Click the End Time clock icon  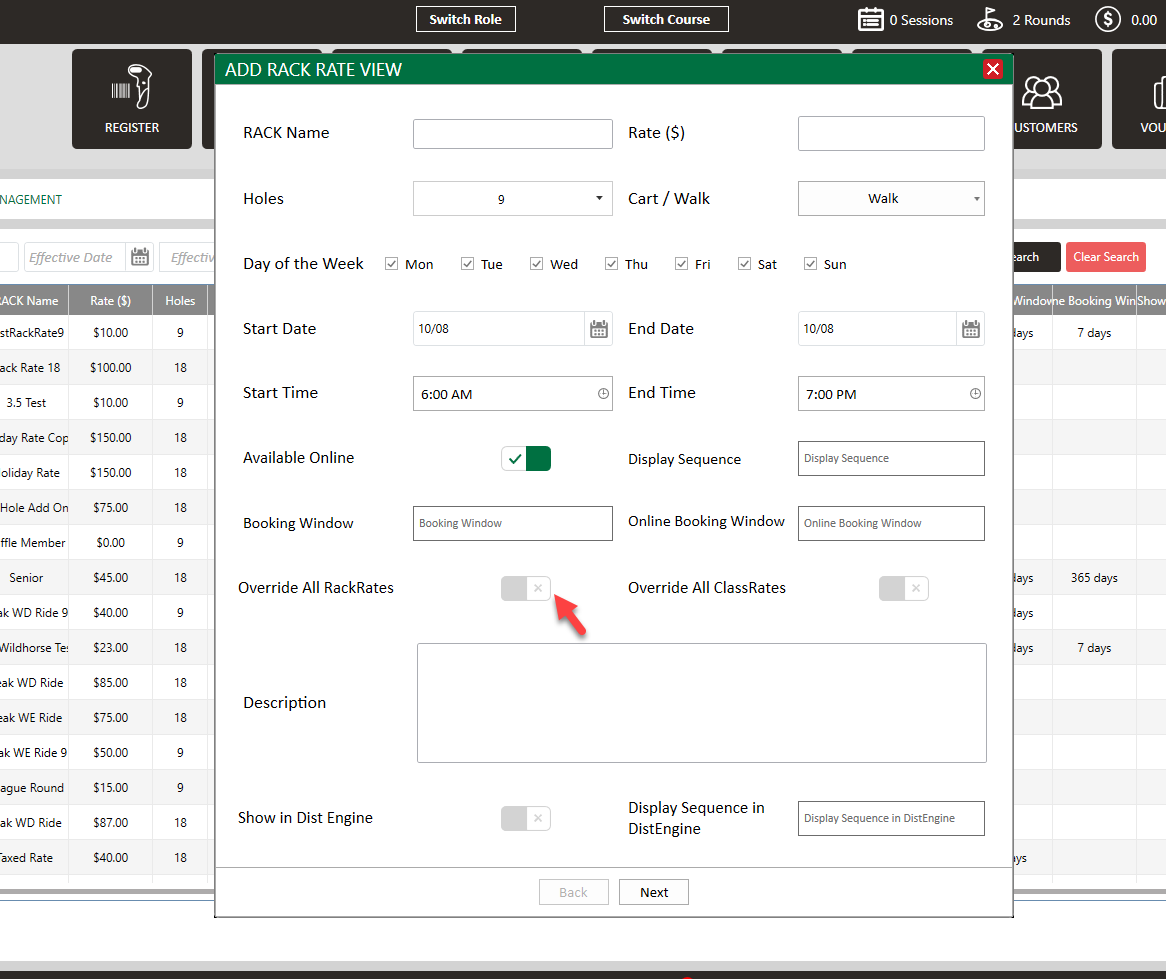tap(975, 394)
